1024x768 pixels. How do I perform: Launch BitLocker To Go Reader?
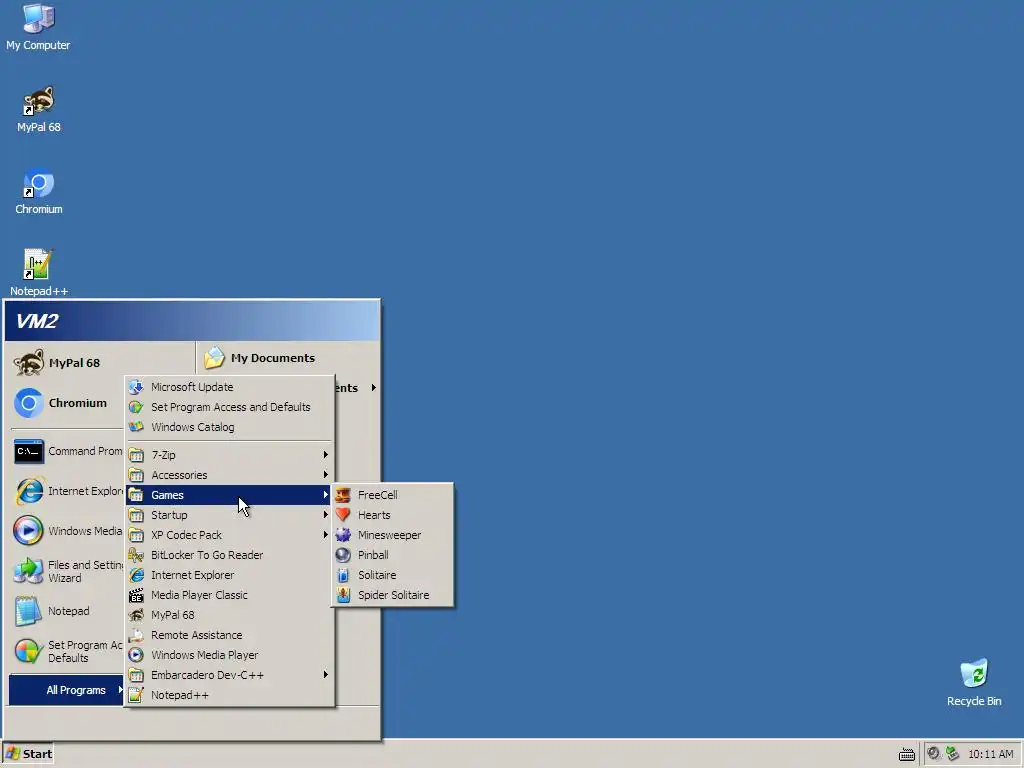click(x=230, y=555)
